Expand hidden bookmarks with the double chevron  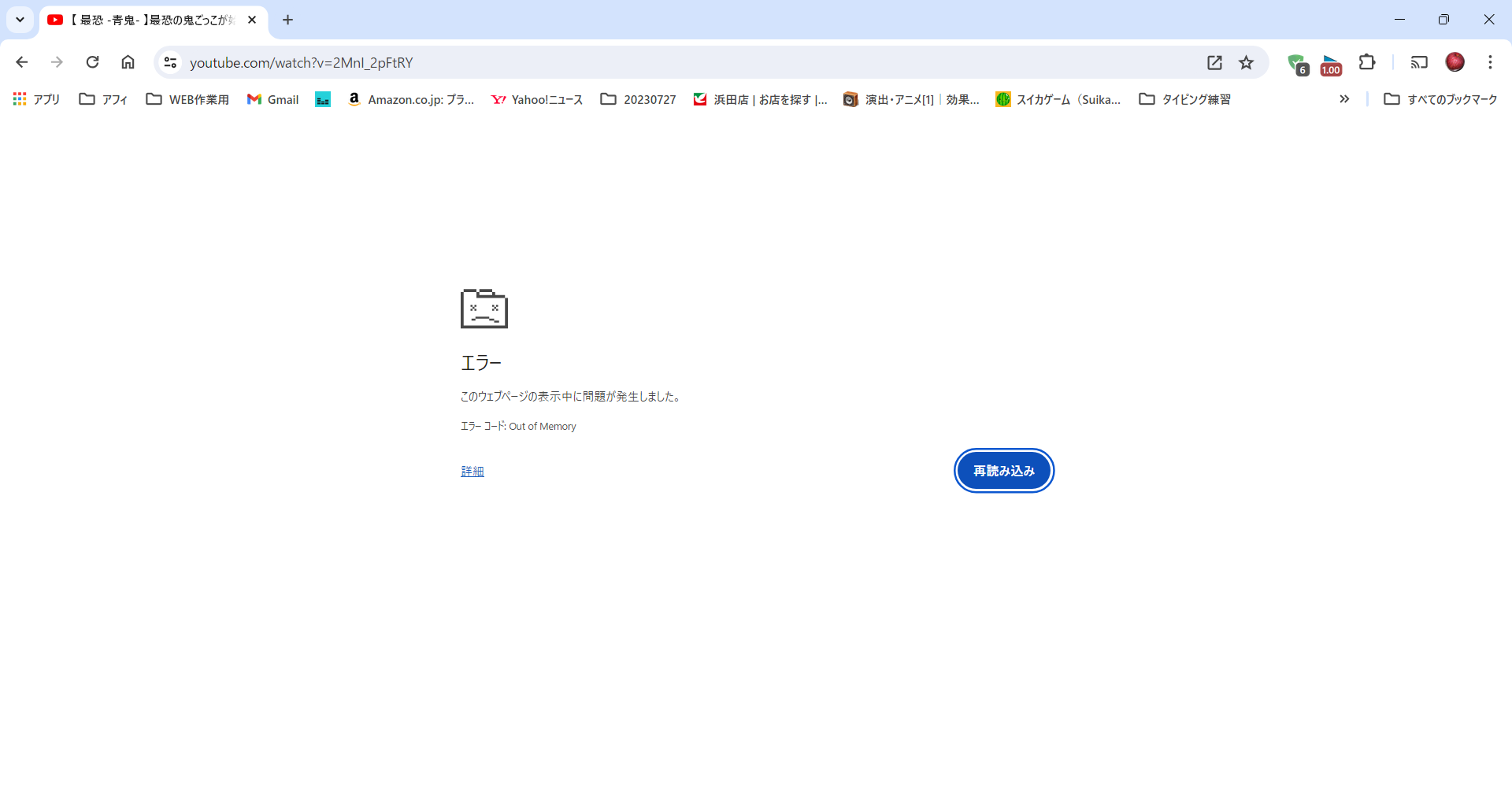pyautogui.click(x=1343, y=99)
